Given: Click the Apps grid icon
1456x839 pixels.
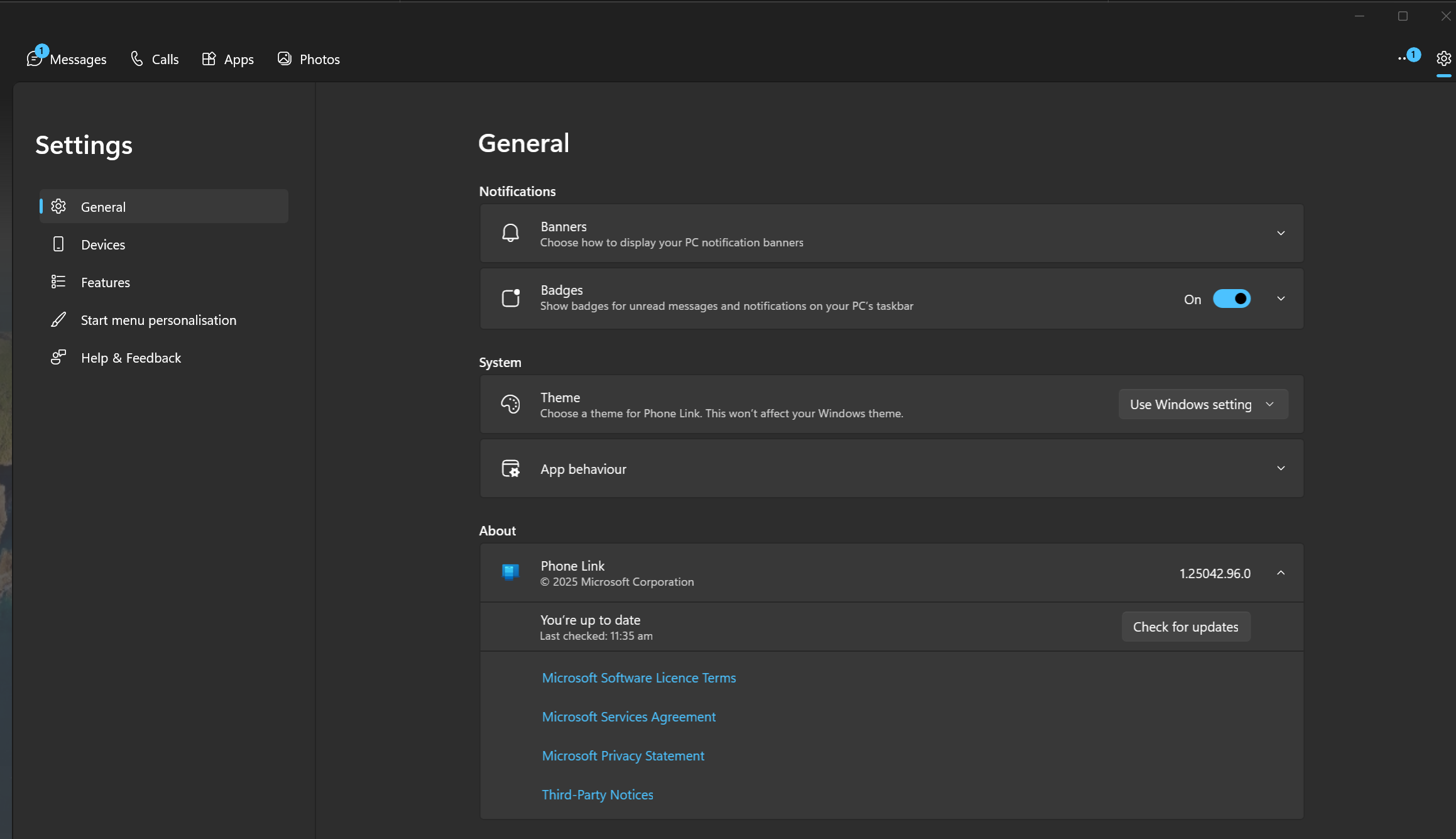Looking at the screenshot, I should [209, 58].
